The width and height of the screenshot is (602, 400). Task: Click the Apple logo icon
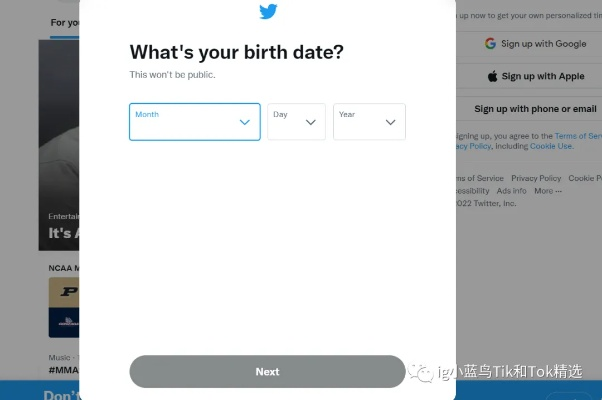point(493,76)
